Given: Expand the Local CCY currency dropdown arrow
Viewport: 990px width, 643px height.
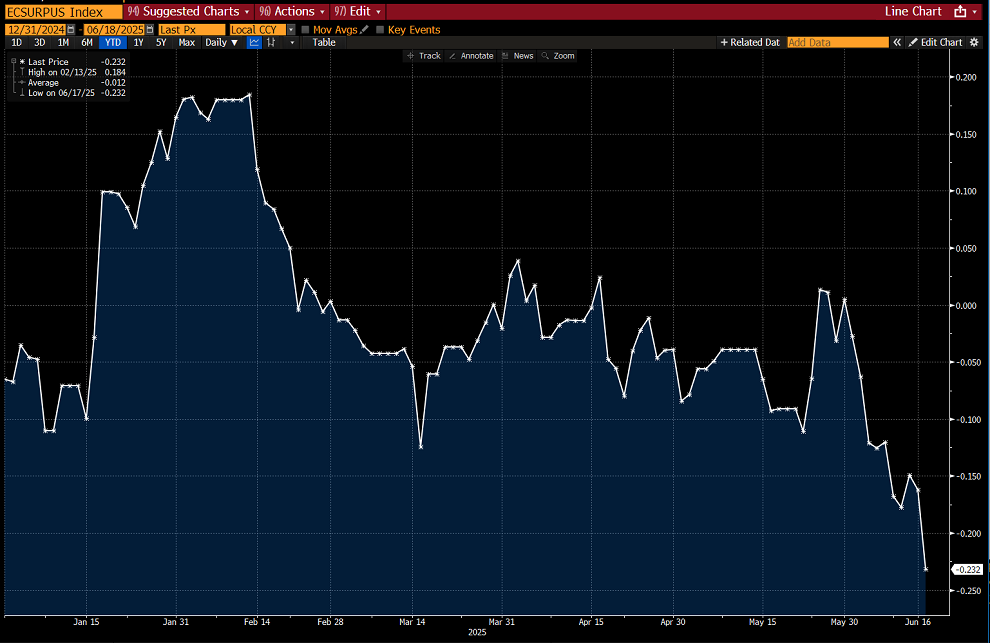Looking at the screenshot, I should (x=291, y=30).
